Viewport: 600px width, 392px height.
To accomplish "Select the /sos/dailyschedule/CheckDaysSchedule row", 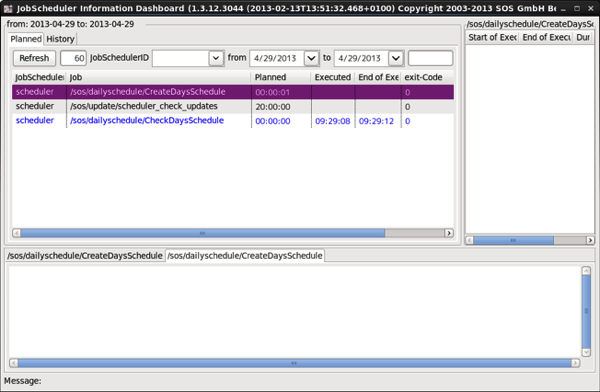I will (x=233, y=121).
